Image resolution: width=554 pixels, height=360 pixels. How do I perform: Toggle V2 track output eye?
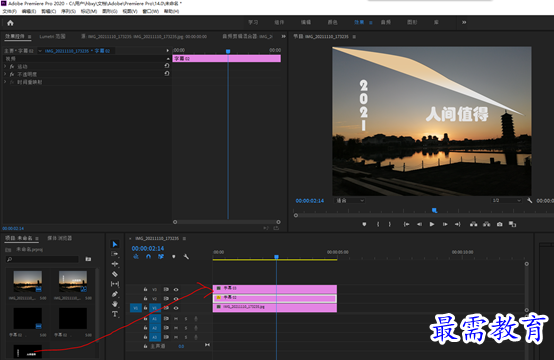click(176, 299)
